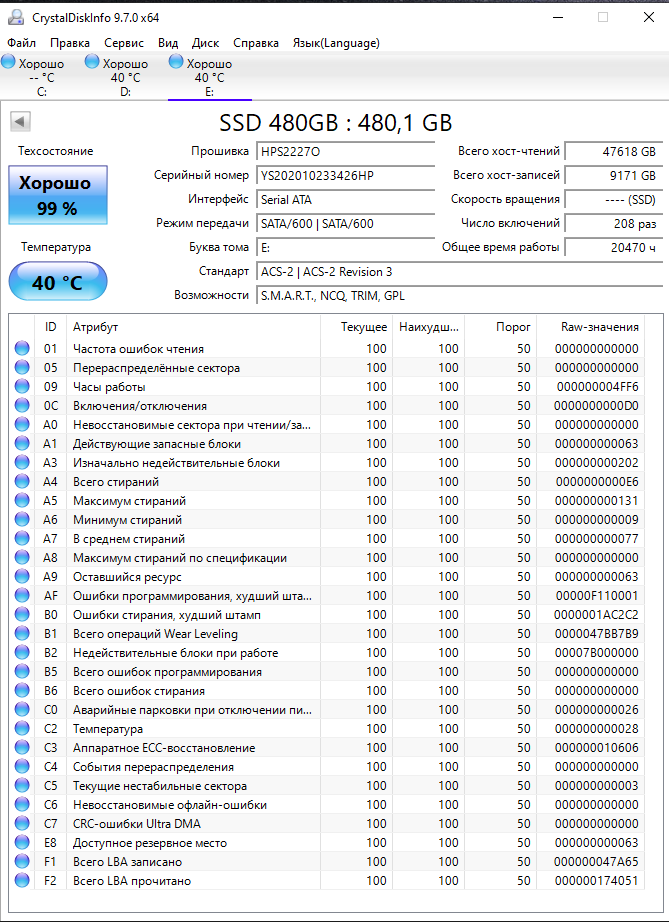This screenshot has width=669, height=922.
Task: Click the Возможности field S.M.A.R.T., NCQ, TRIM, GPL
Action: [460, 296]
